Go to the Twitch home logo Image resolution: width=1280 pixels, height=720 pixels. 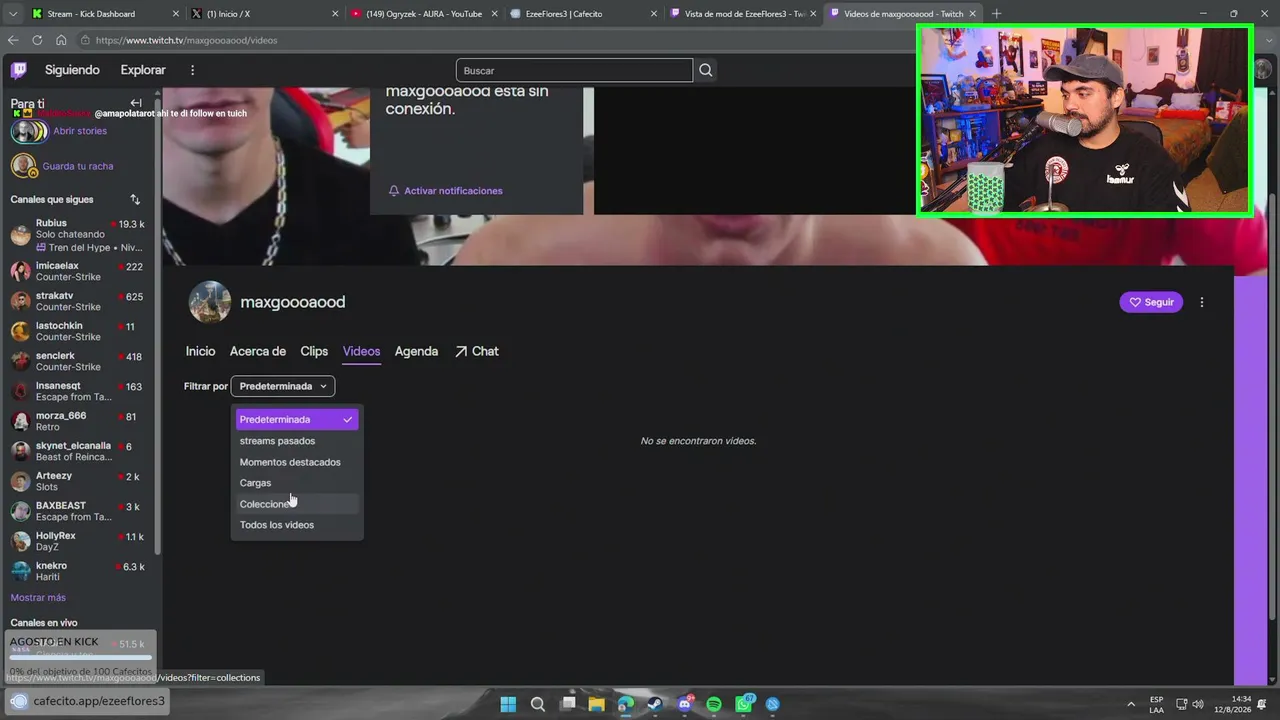click(x=19, y=70)
